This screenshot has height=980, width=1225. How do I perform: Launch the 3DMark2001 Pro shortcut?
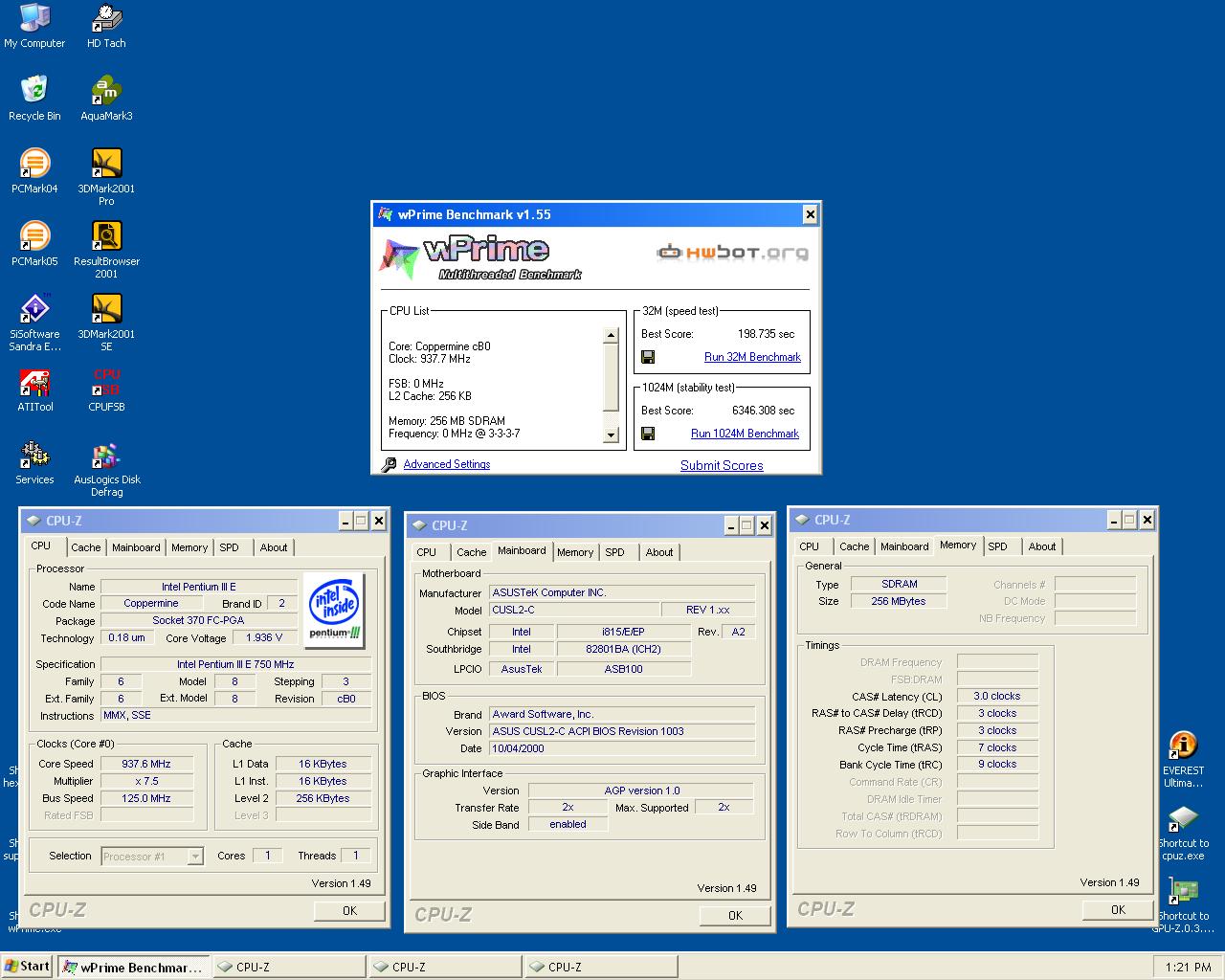pos(106,177)
